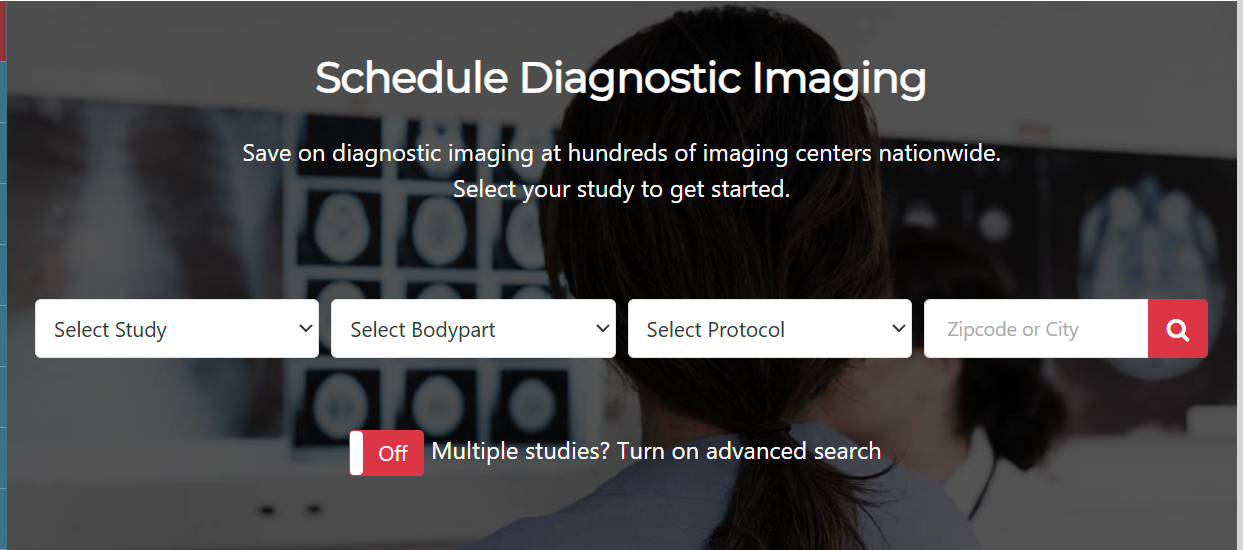Click "Select your study to get started" text
The height and width of the screenshot is (550, 1243).
click(x=621, y=189)
